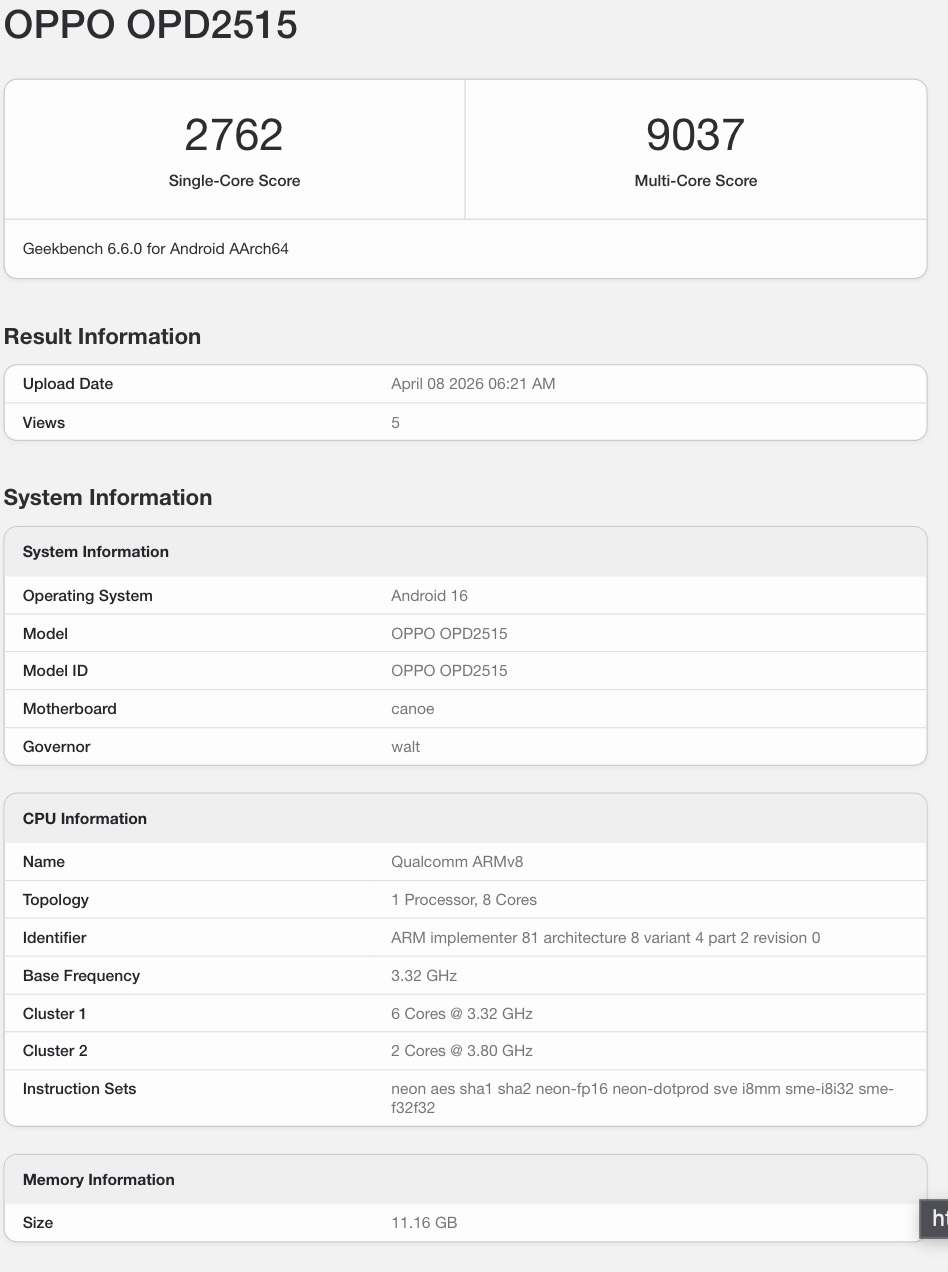The height and width of the screenshot is (1272, 948).
Task: Click the upload date April 08 2026 value
Action: pos(473,384)
